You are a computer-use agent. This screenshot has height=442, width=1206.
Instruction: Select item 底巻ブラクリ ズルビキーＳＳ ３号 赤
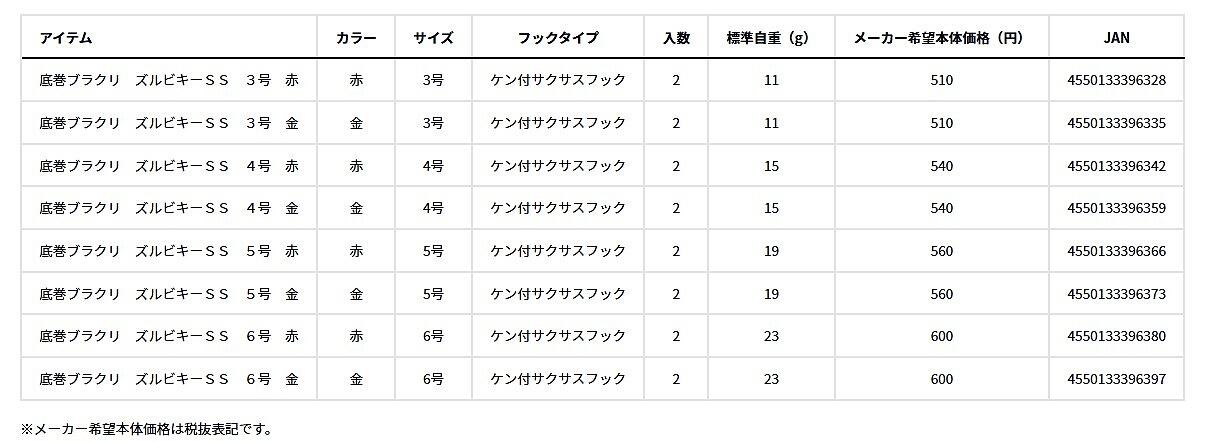(169, 80)
